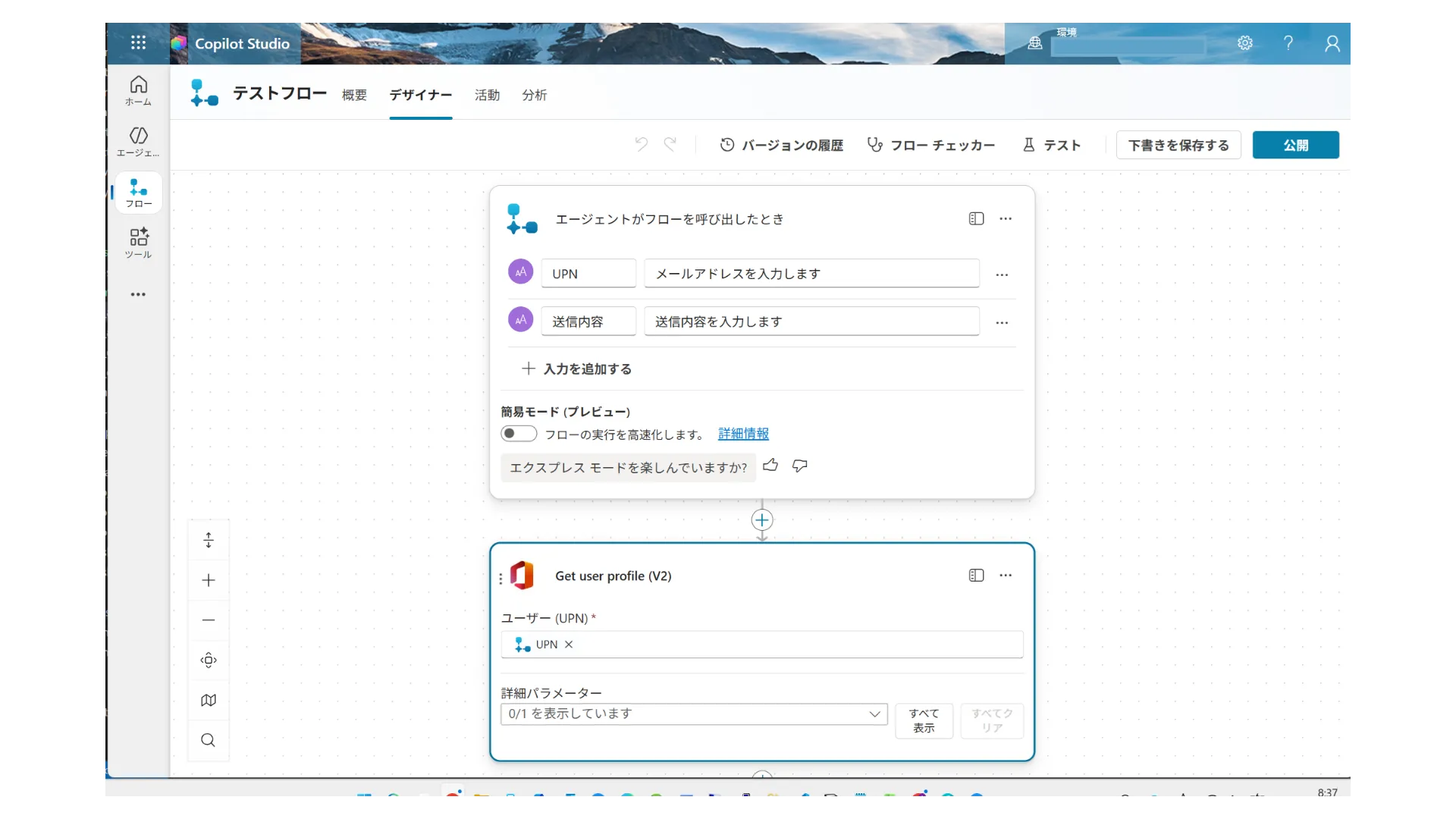Open the ... menu on the UPN input row
1456x819 pixels.
[1002, 274]
